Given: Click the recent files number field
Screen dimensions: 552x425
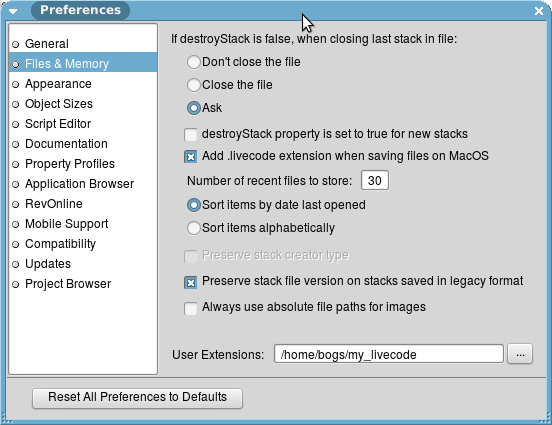Looking at the screenshot, I should (x=375, y=181).
